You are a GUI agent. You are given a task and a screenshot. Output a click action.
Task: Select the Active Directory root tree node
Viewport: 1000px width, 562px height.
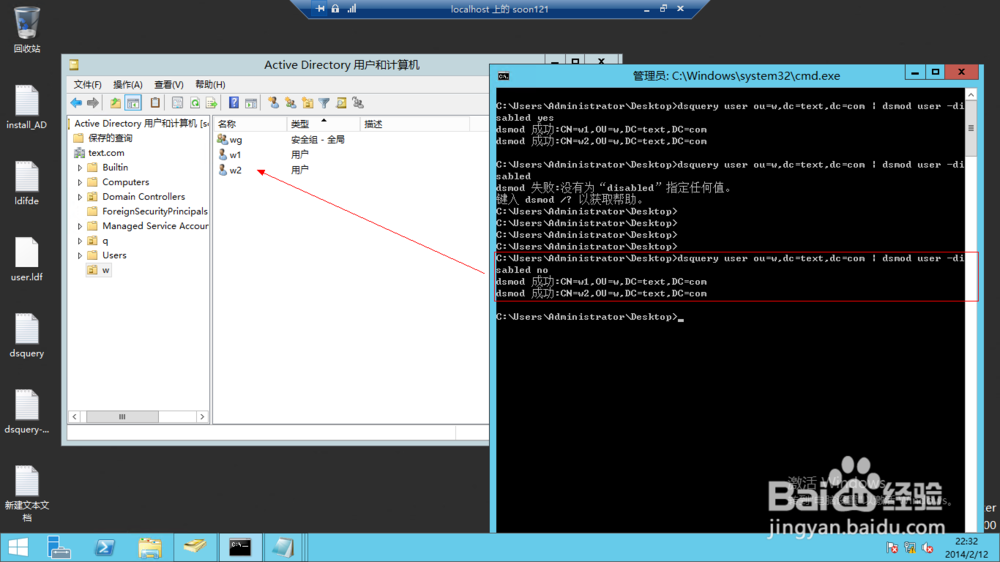(x=139, y=123)
